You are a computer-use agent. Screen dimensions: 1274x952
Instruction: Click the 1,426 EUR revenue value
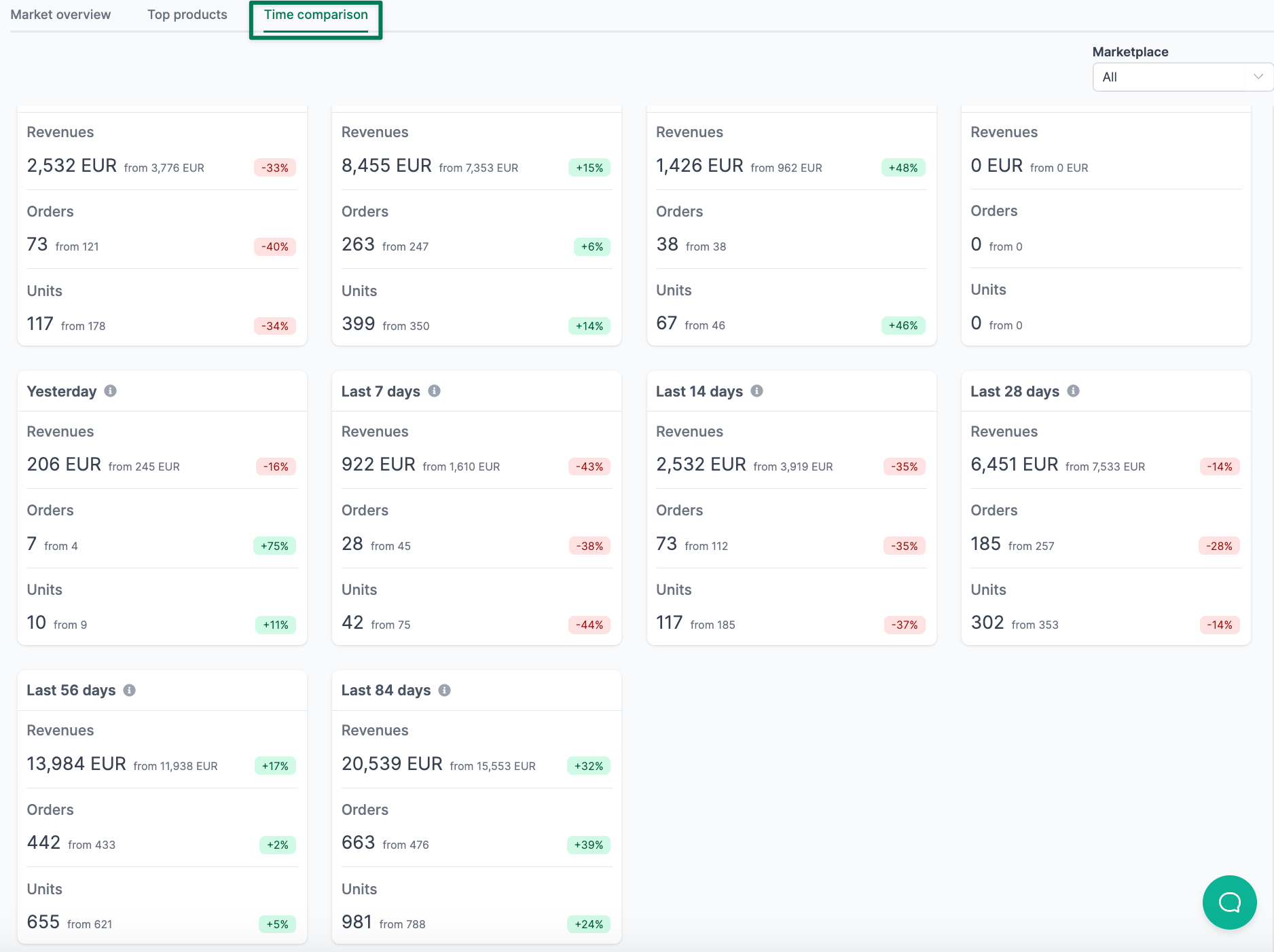[x=699, y=166]
